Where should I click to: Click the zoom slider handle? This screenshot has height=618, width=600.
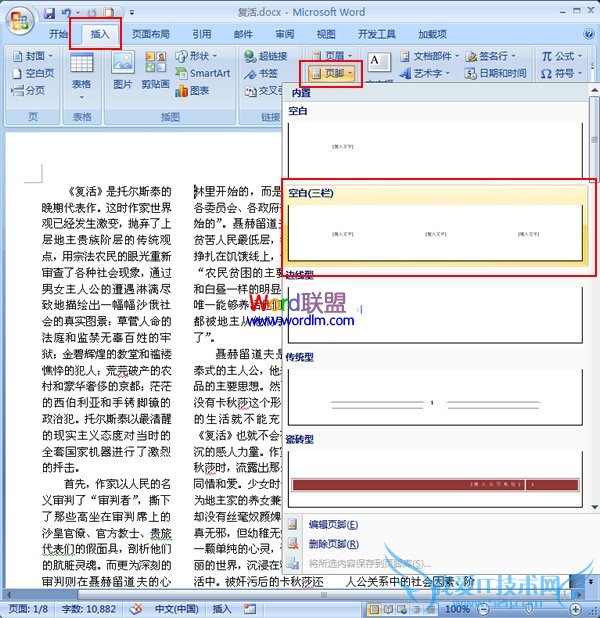[x=529, y=609]
